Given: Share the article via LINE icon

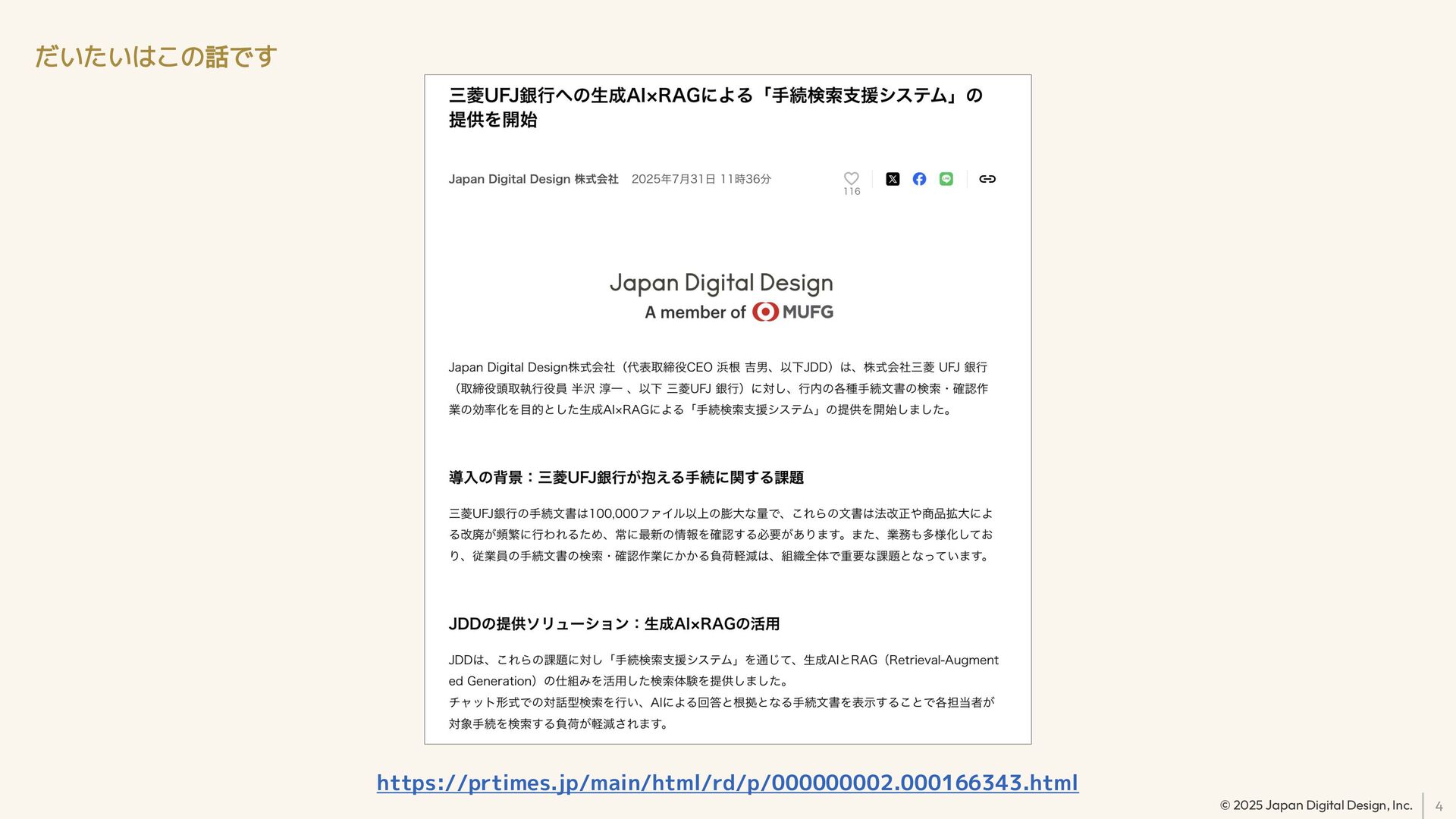Looking at the screenshot, I should coord(946,179).
